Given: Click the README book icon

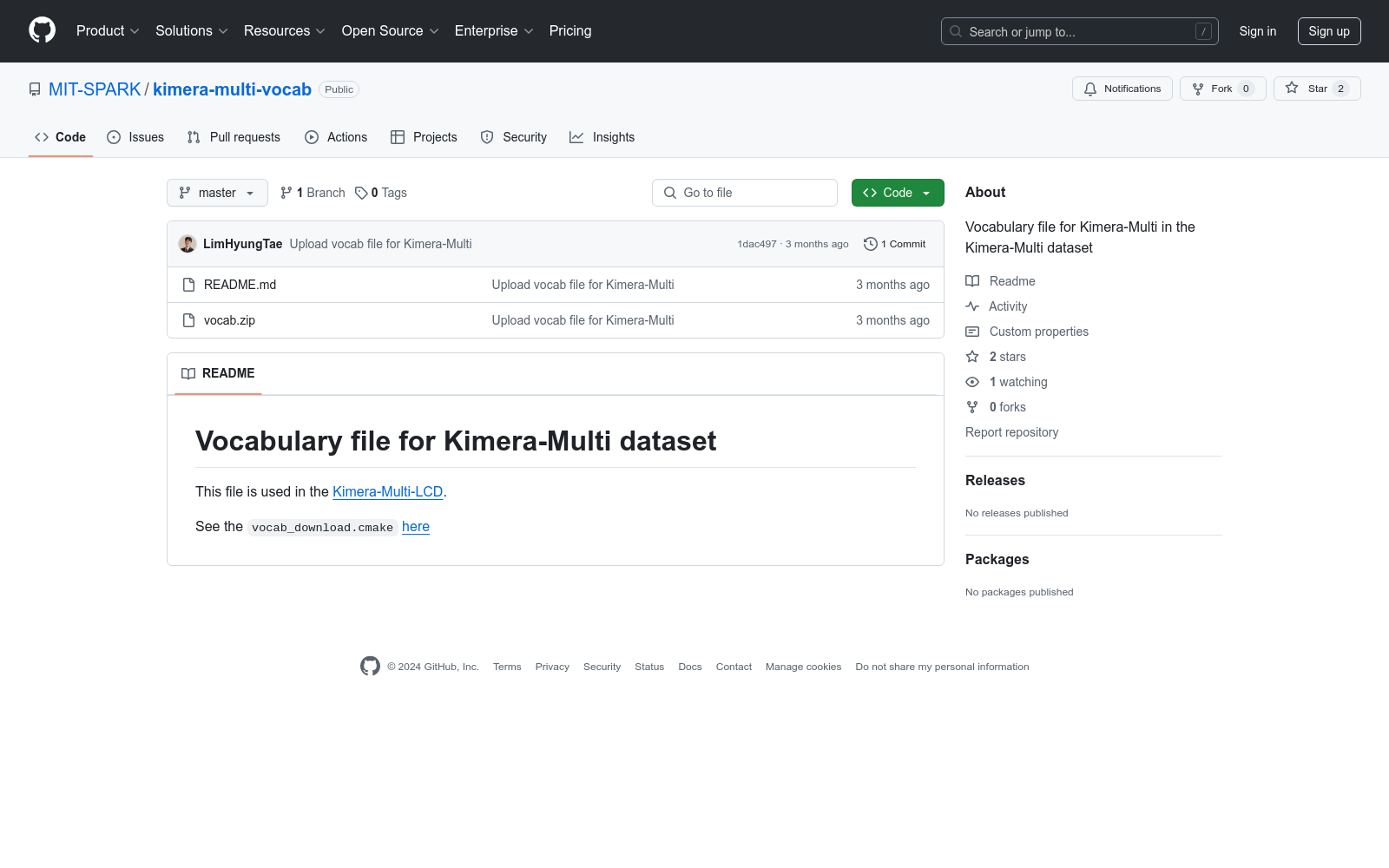Looking at the screenshot, I should click(x=188, y=373).
